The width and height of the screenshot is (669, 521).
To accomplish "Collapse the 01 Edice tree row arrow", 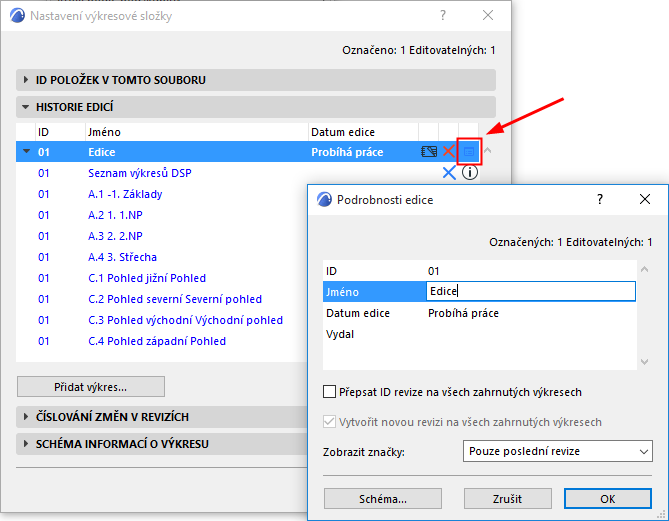I will (x=26, y=151).
